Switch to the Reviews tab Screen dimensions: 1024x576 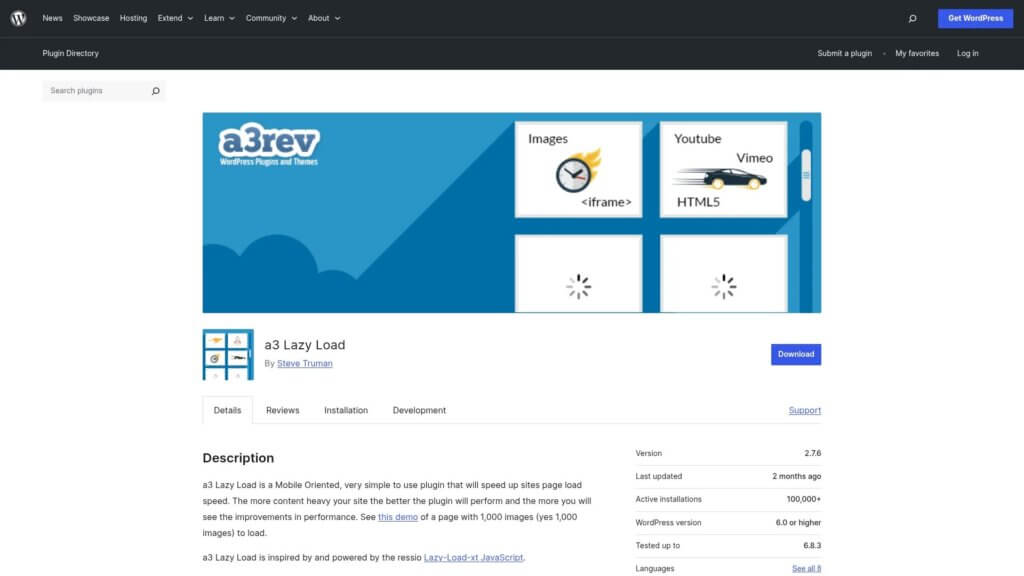click(x=283, y=410)
